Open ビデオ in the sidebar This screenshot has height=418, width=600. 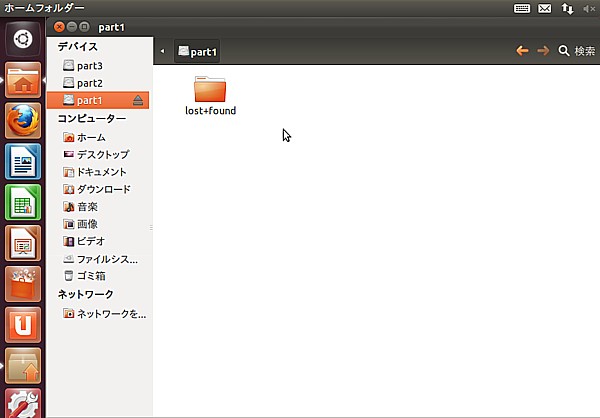pos(98,241)
